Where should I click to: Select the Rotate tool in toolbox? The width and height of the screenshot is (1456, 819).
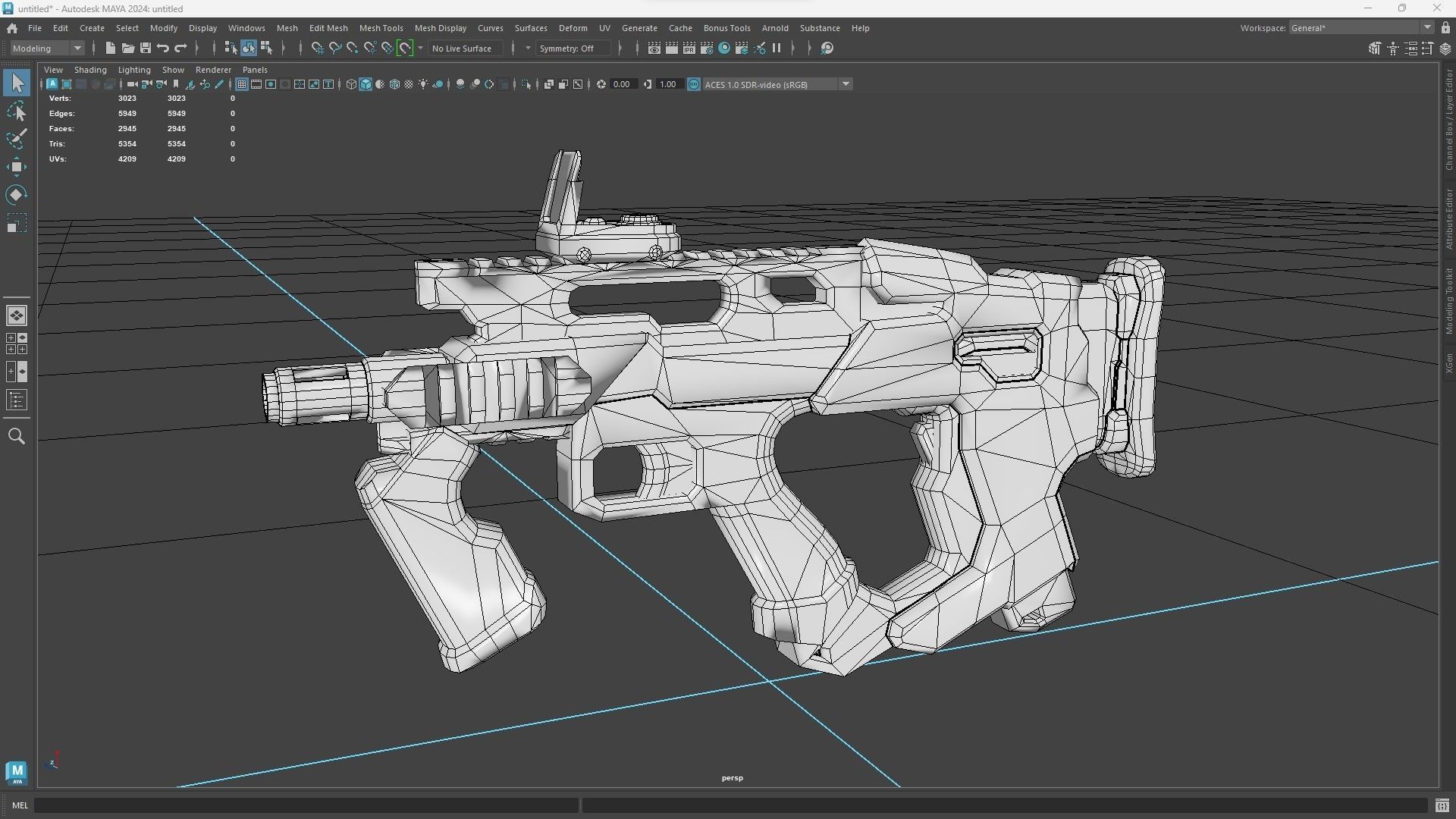16,195
